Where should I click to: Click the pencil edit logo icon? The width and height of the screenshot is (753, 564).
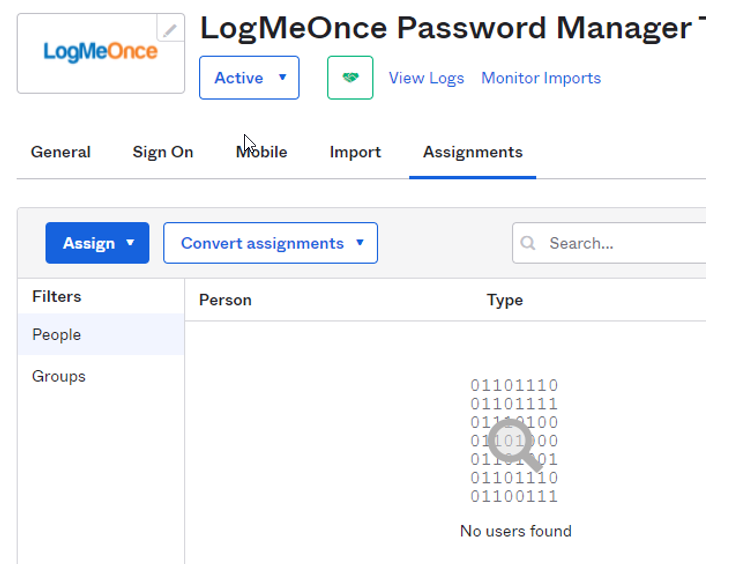(x=170, y=29)
